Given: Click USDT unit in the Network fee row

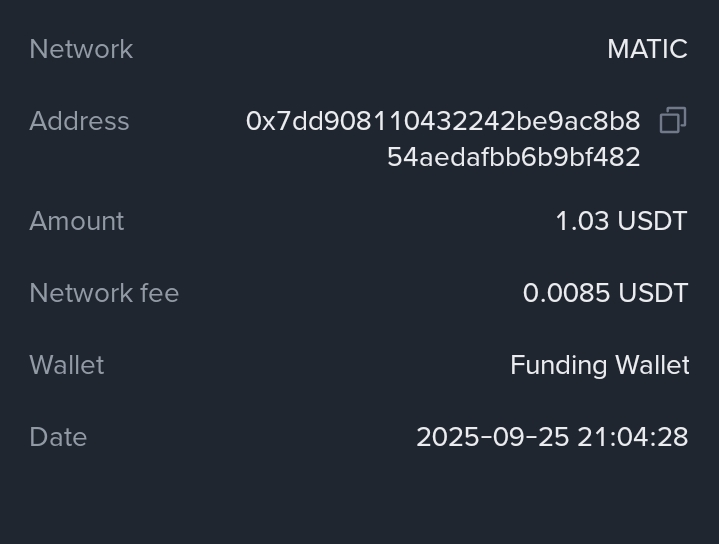Looking at the screenshot, I should [653, 293].
